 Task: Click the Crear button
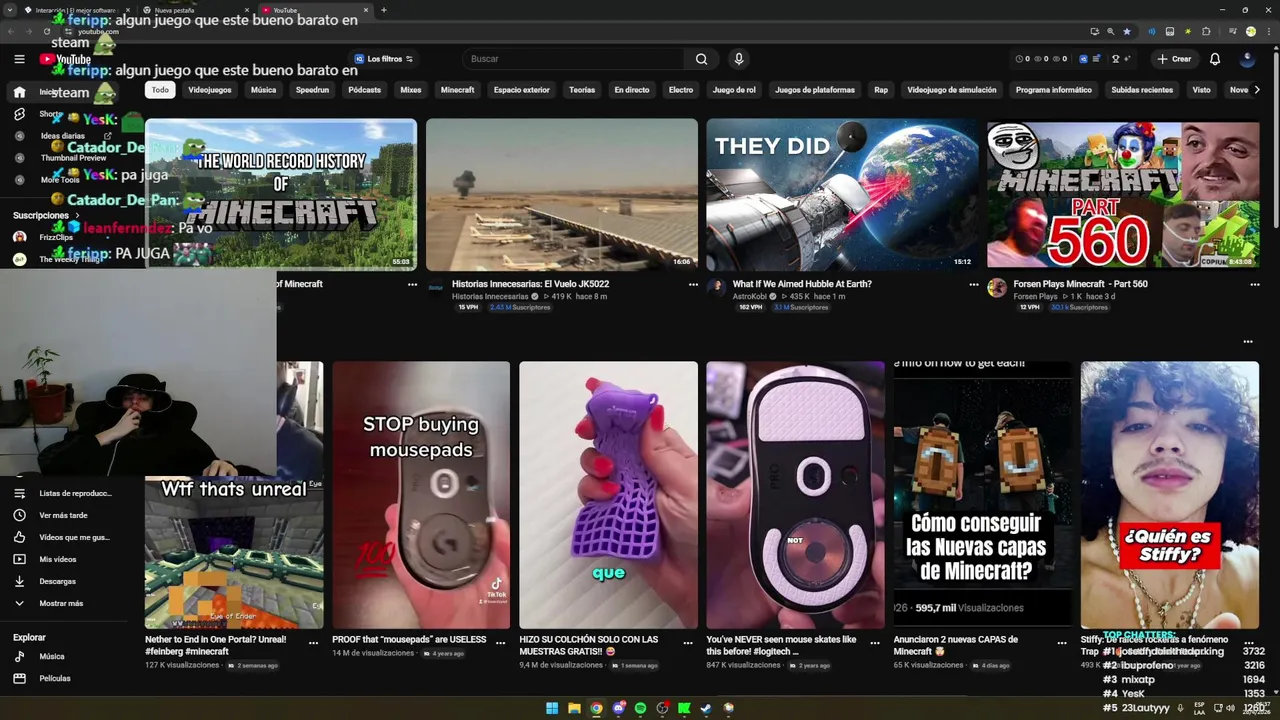click(x=1174, y=59)
